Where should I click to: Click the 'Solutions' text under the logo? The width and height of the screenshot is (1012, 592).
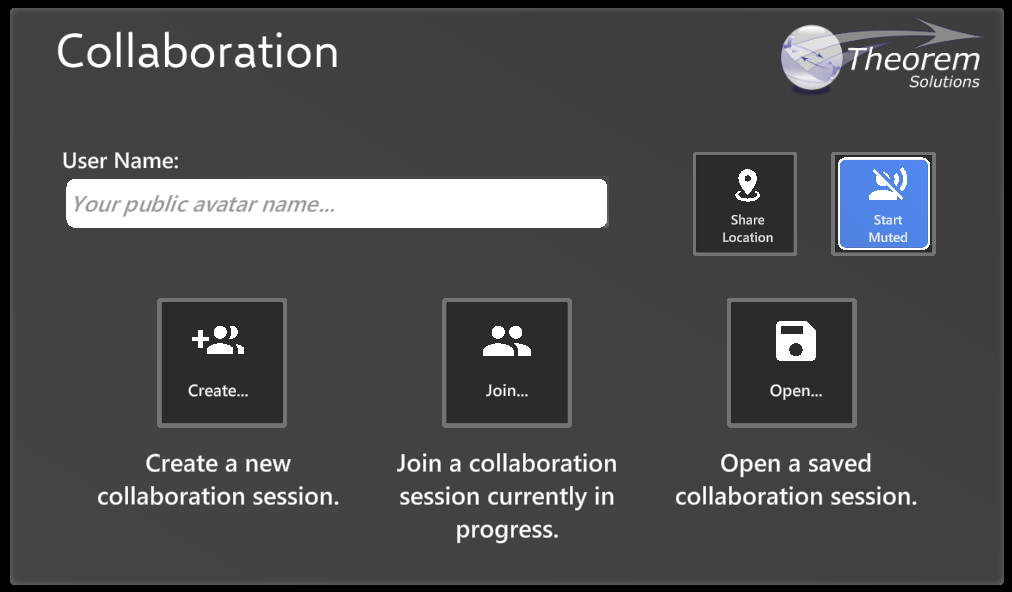point(943,83)
